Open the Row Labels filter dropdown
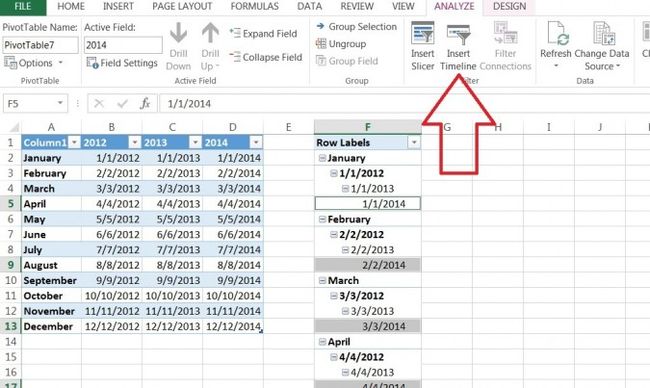Image resolution: width=650 pixels, height=388 pixels. tap(414, 143)
